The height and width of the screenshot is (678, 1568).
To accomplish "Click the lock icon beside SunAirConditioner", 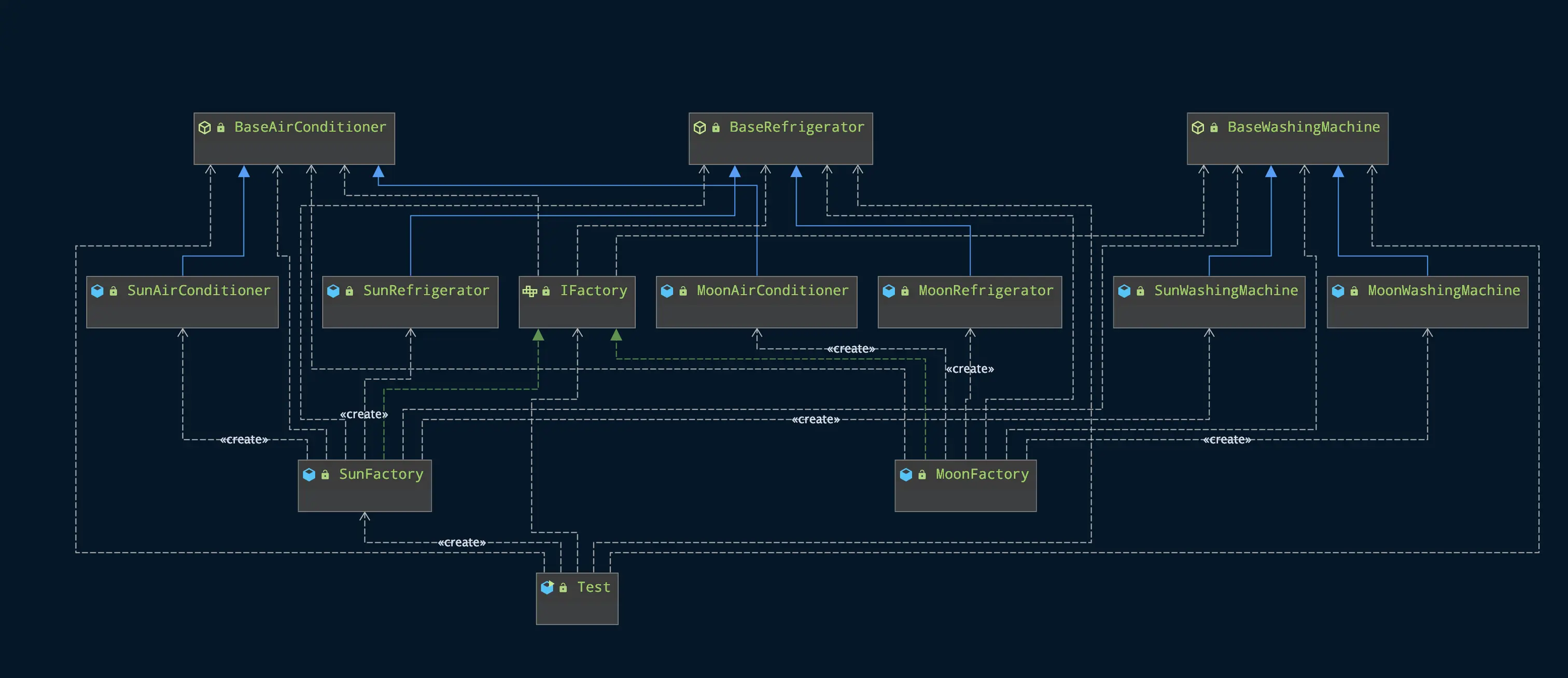I will [x=113, y=291].
